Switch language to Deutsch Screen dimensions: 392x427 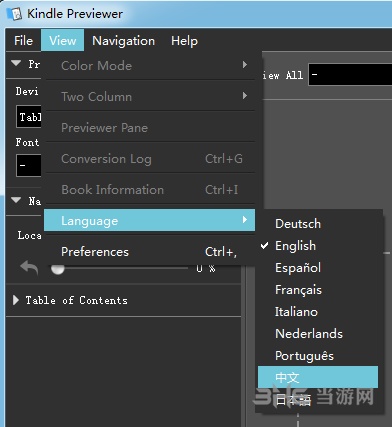coord(318,224)
